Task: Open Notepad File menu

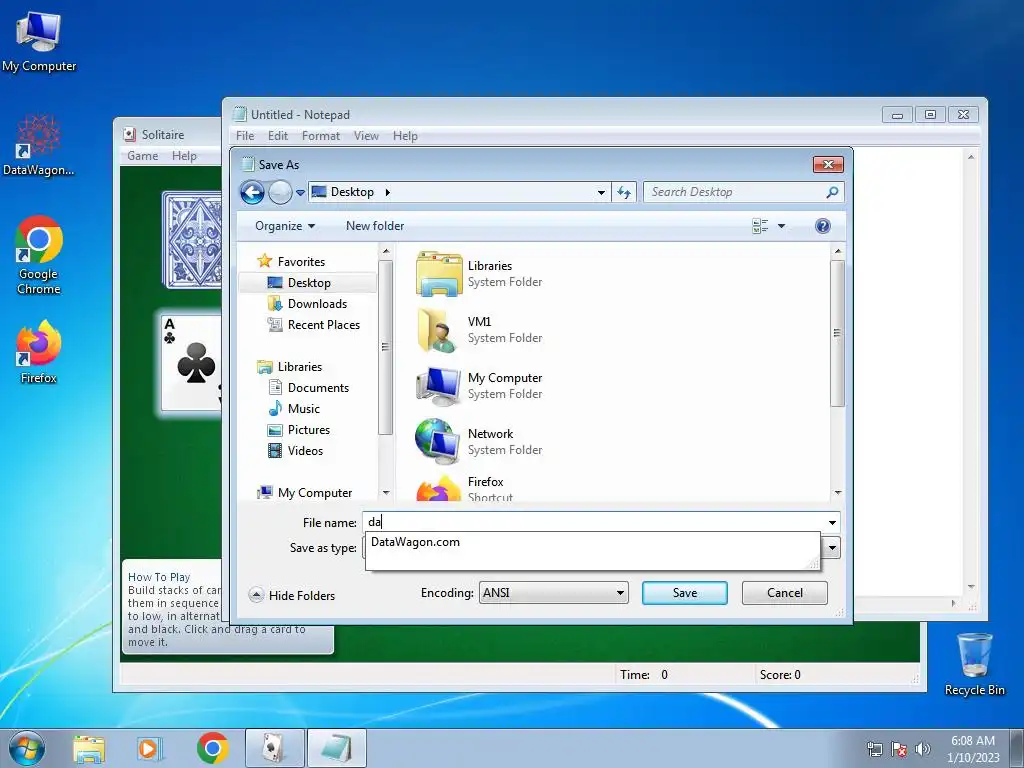Action: pyautogui.click(x=245, y=136)
